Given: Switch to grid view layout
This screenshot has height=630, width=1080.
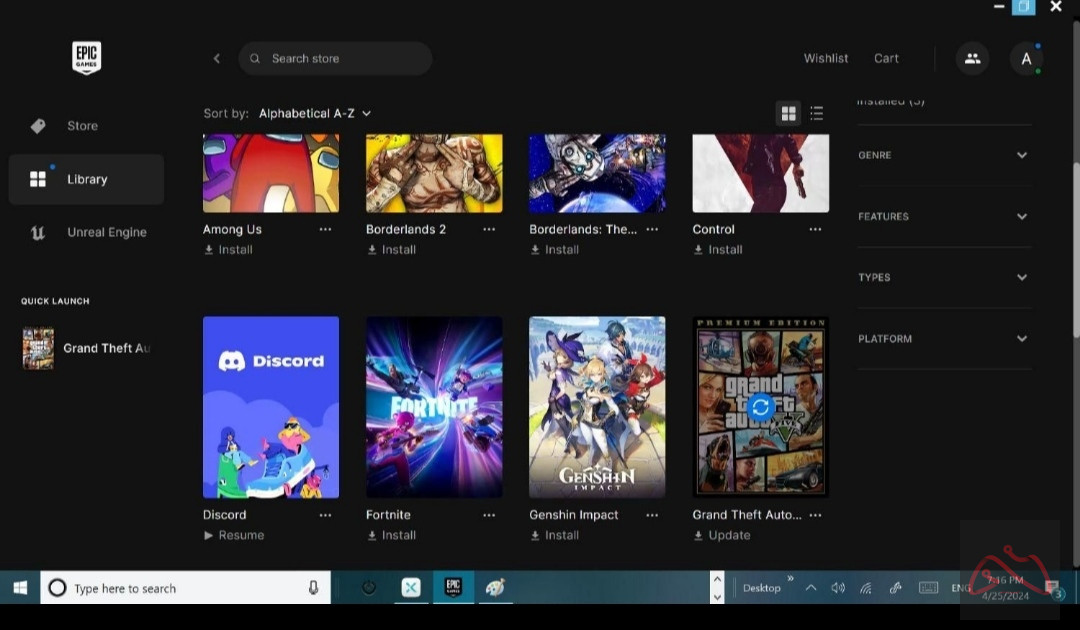Looking at the screenshot, I should 788,114.
